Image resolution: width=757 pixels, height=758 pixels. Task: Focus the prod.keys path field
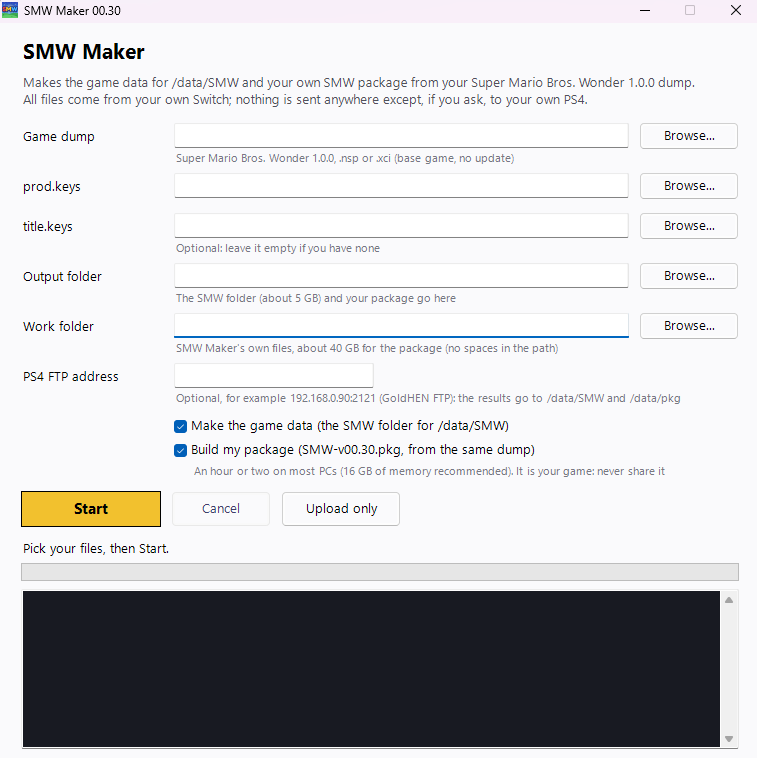click(x=401, y=186)
